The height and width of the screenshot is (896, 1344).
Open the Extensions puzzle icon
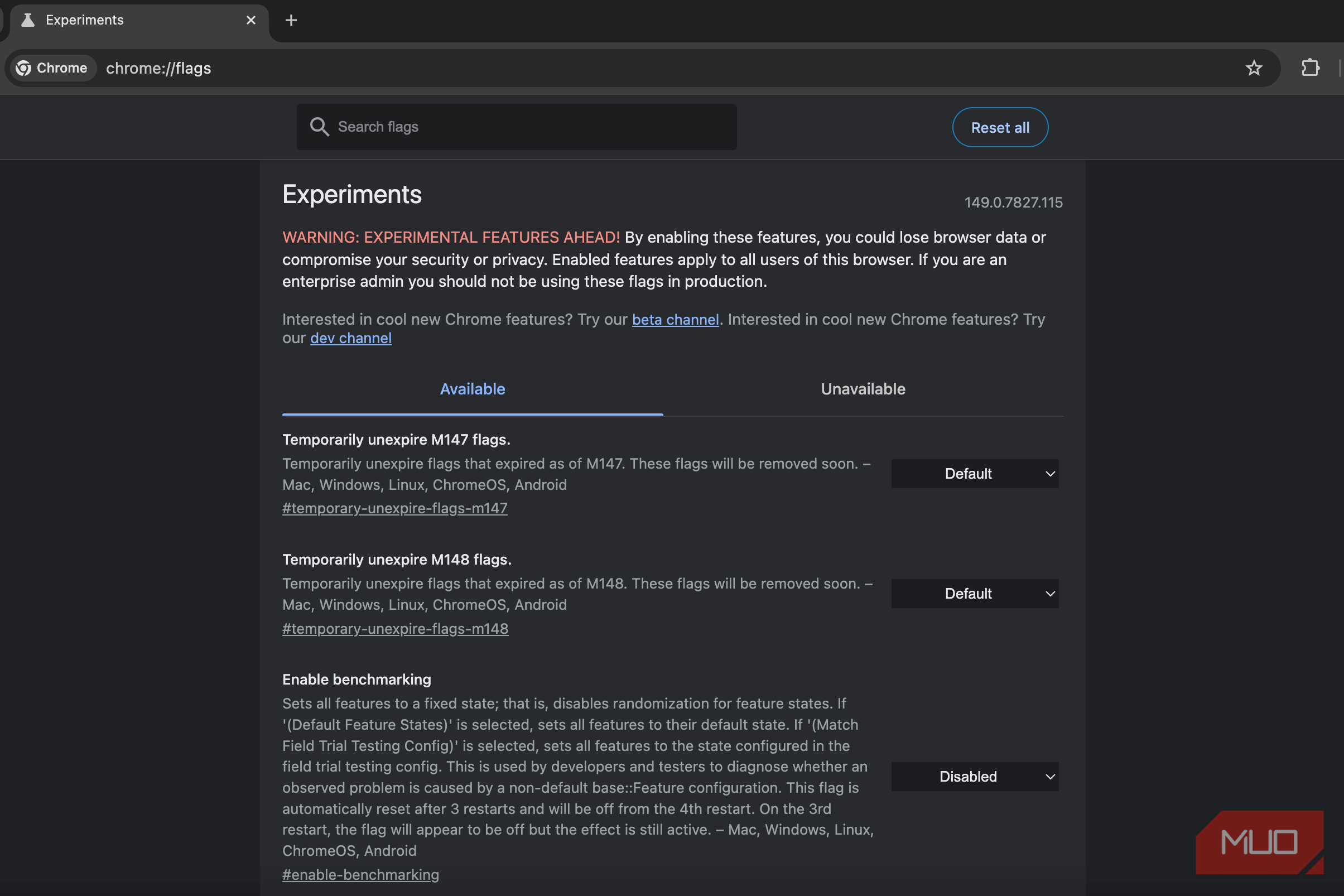pos(1311,68)
